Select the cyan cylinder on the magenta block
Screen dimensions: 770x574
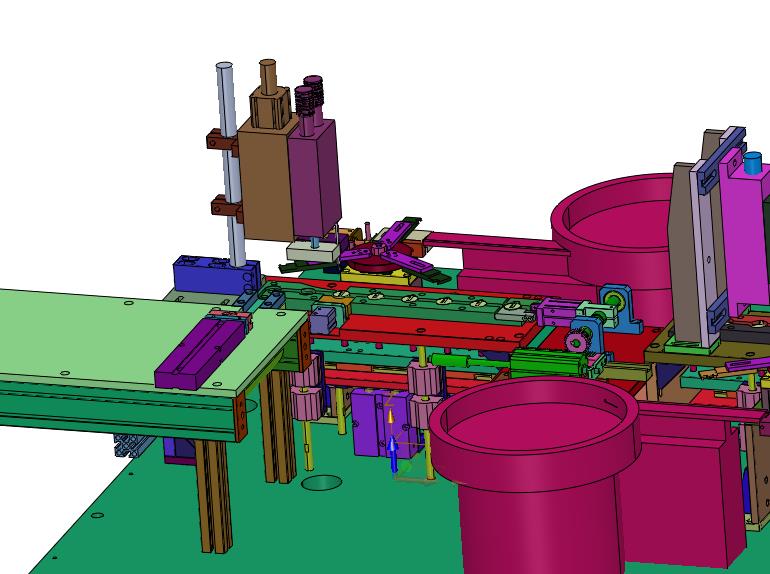(753, 163)
